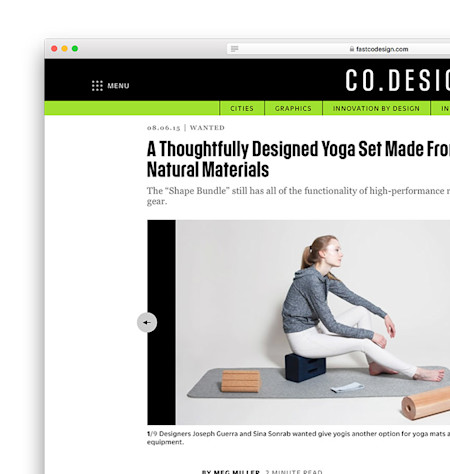Close the browser window with red button

click(x=54, y=49)
